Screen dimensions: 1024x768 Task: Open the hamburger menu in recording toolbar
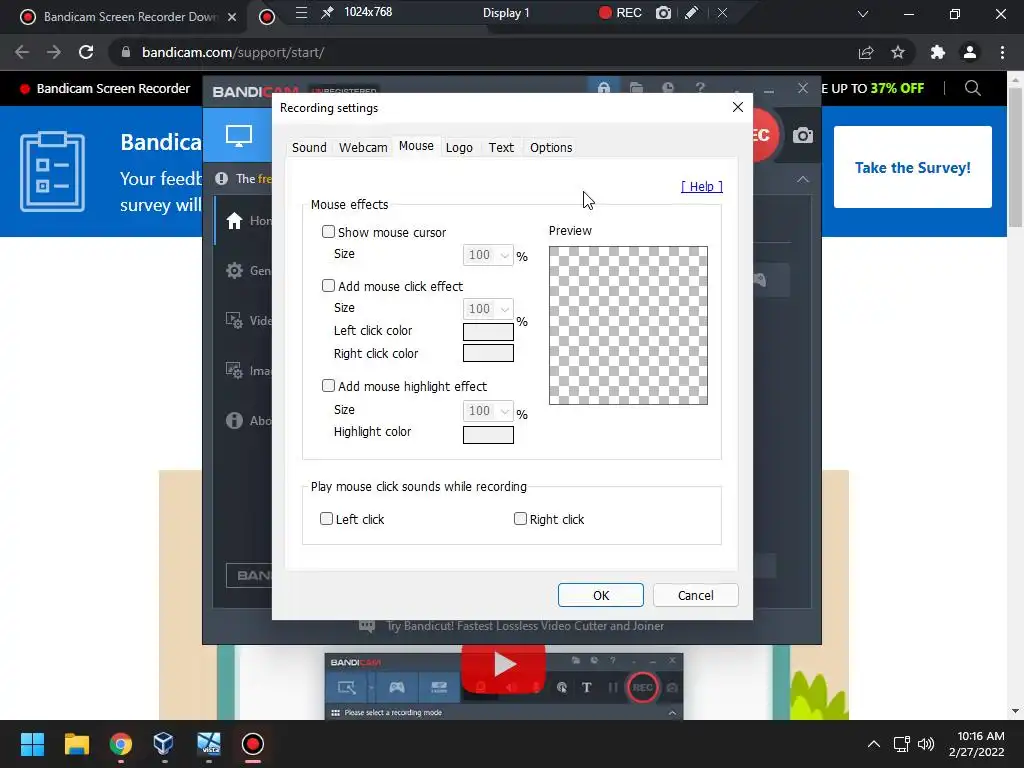point(301,12)
